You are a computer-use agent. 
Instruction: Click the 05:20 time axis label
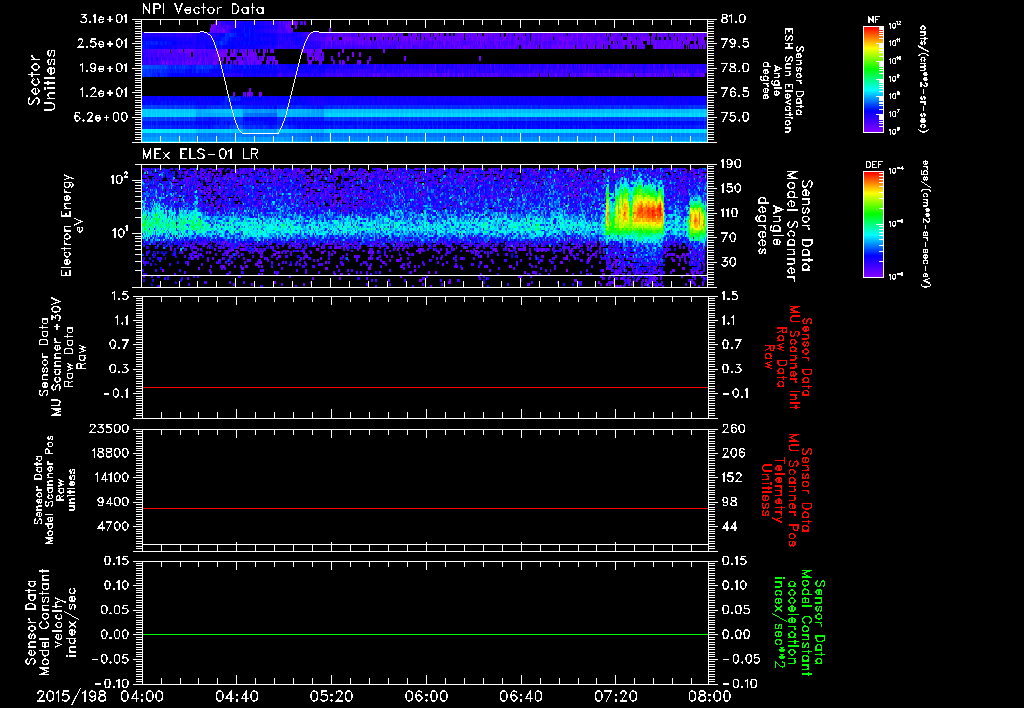(x=330, y=696)
